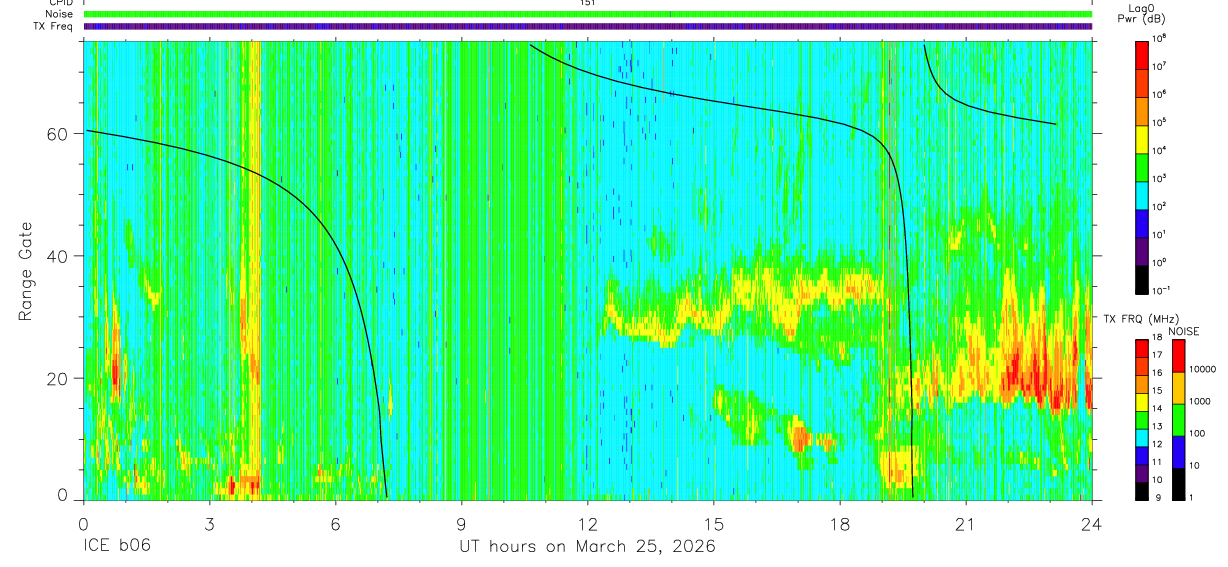Screen dimensions: 1228x567
Task: Click the ICE b06 radar label
Action: tap(117, 547)
